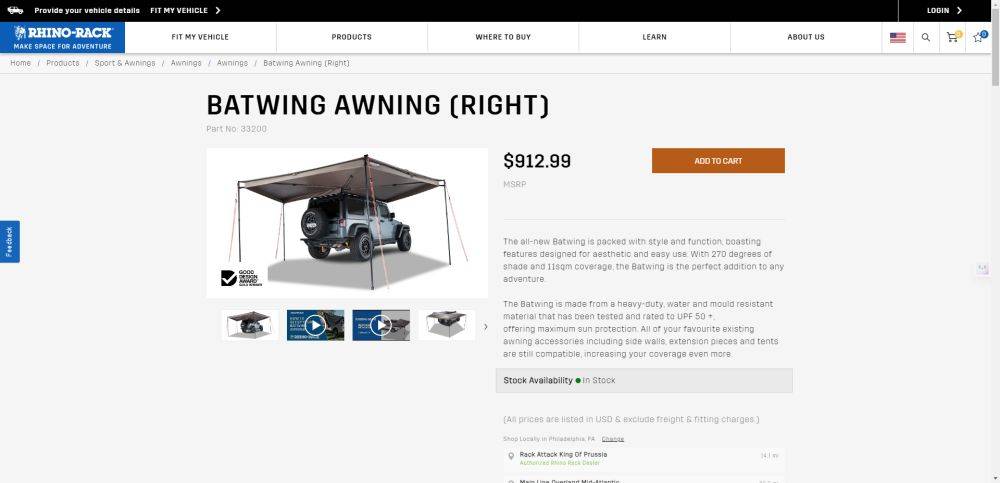Image resolution: width=1000 pixels, height=483 pixels.
Task: Click the vehicle icon in top bar
Action: point(15,10)
